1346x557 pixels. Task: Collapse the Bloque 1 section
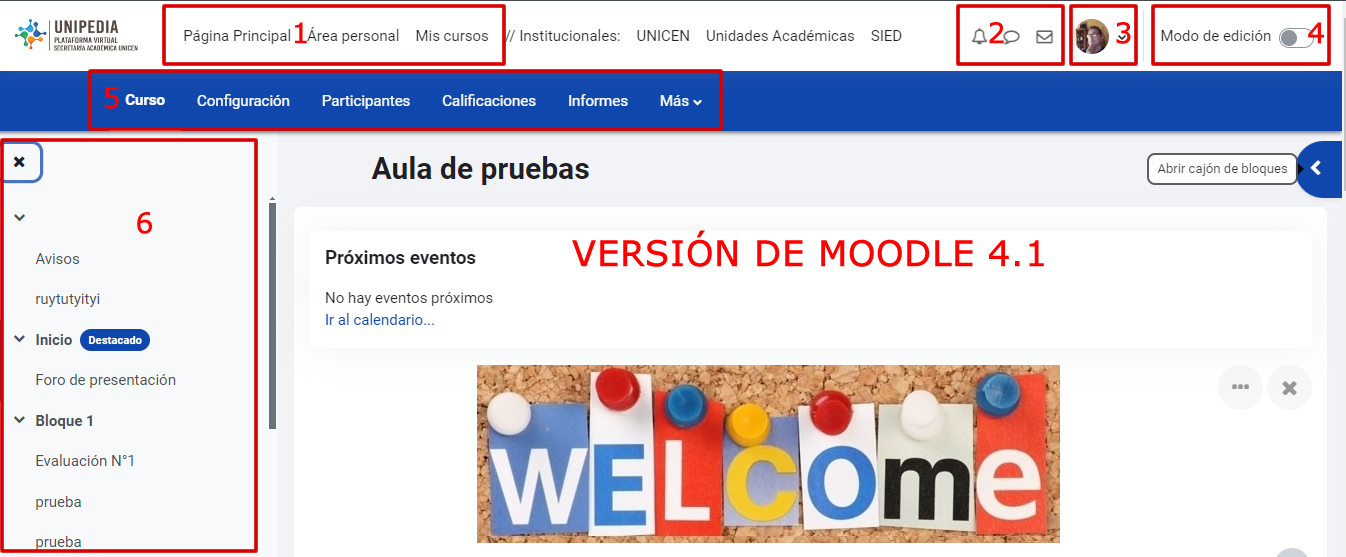coord(19,421)
